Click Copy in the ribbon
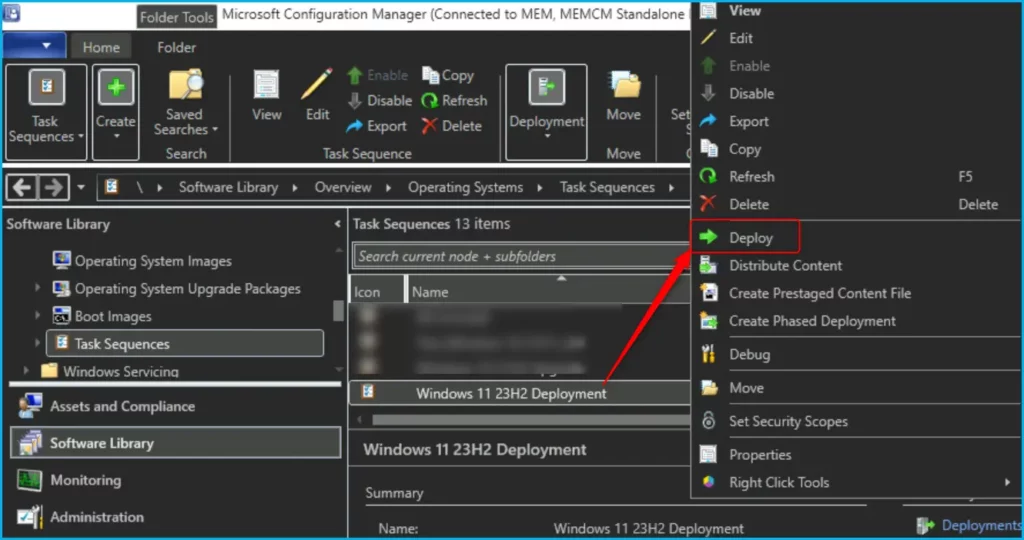1024x540 pixels. click(x=448, y=76)
